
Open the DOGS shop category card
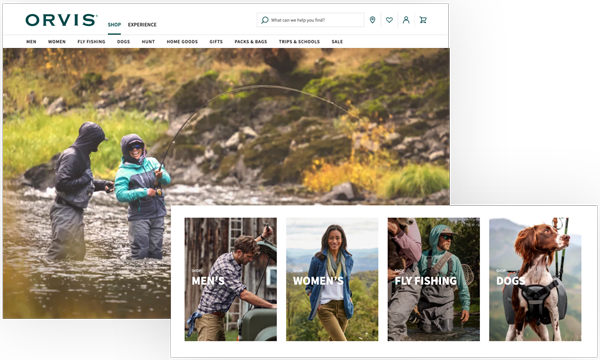pos(535,279)
